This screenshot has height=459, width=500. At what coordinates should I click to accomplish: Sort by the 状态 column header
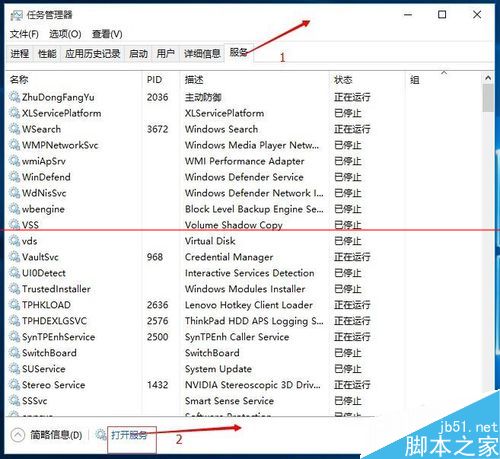343,79
